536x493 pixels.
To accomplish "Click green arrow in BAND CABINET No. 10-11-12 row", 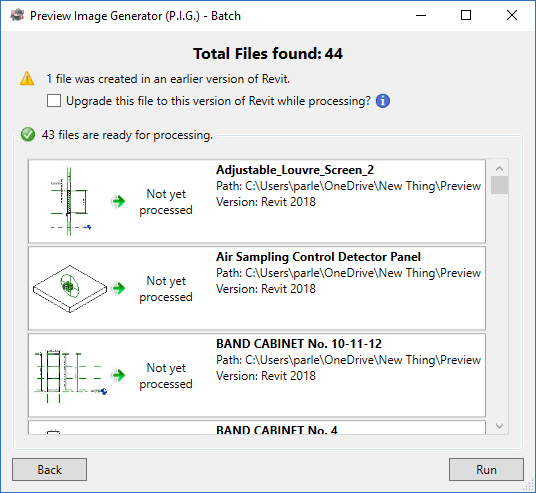I will [x=119, y=375].
